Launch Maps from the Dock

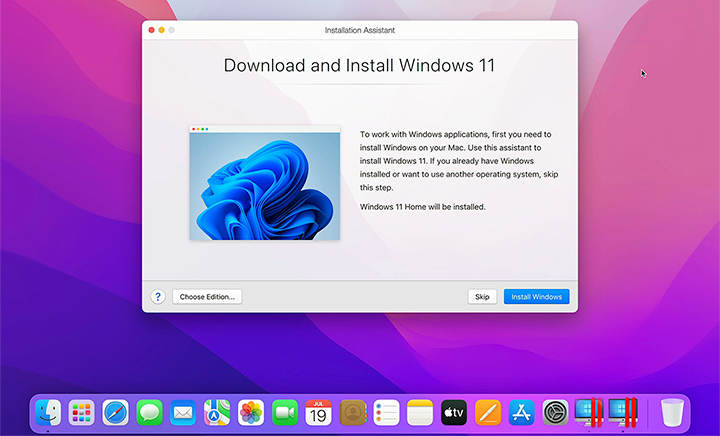(217, 413)
